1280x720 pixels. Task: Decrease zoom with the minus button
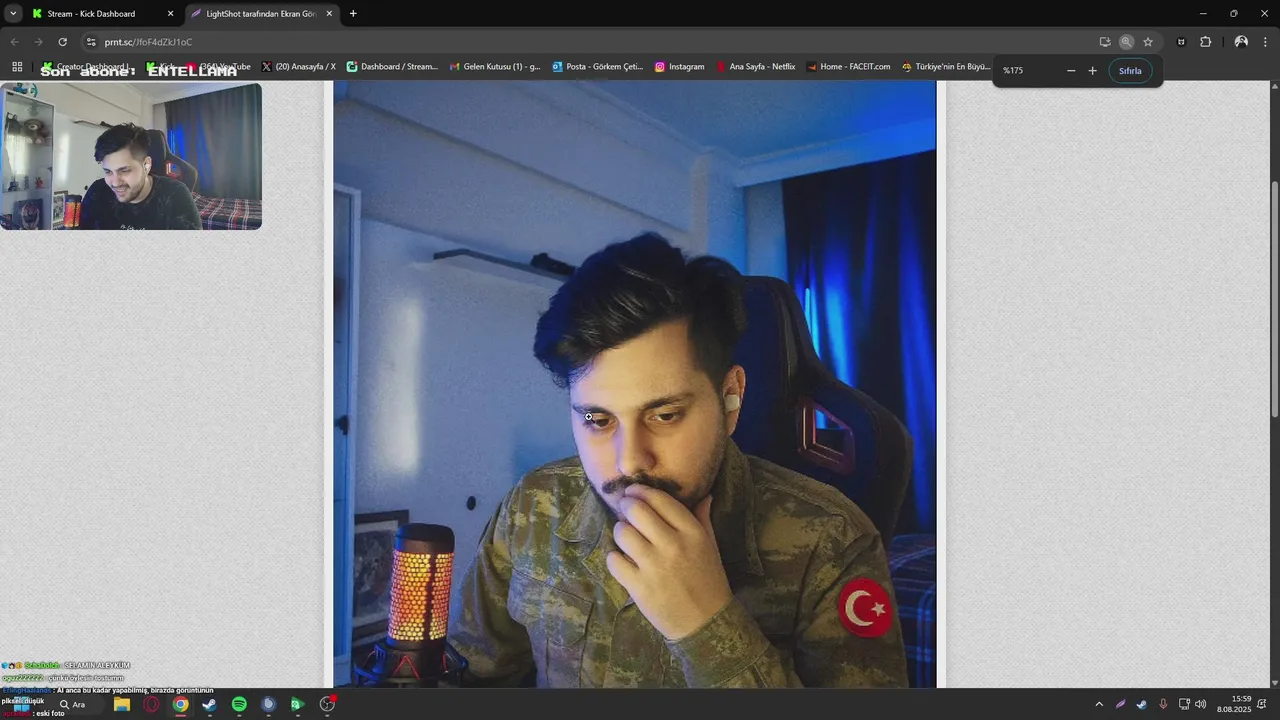(1071, 71)
